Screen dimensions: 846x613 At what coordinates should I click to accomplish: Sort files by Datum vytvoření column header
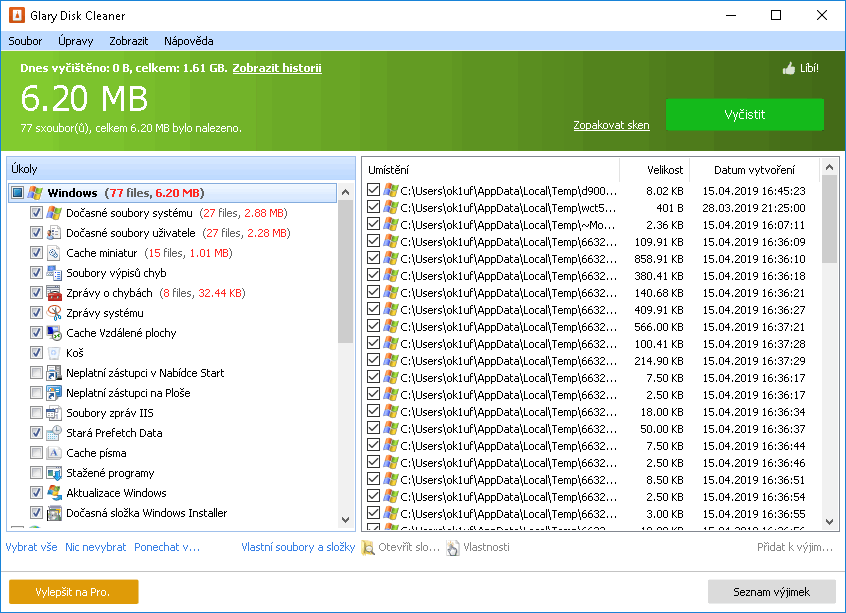754,170
